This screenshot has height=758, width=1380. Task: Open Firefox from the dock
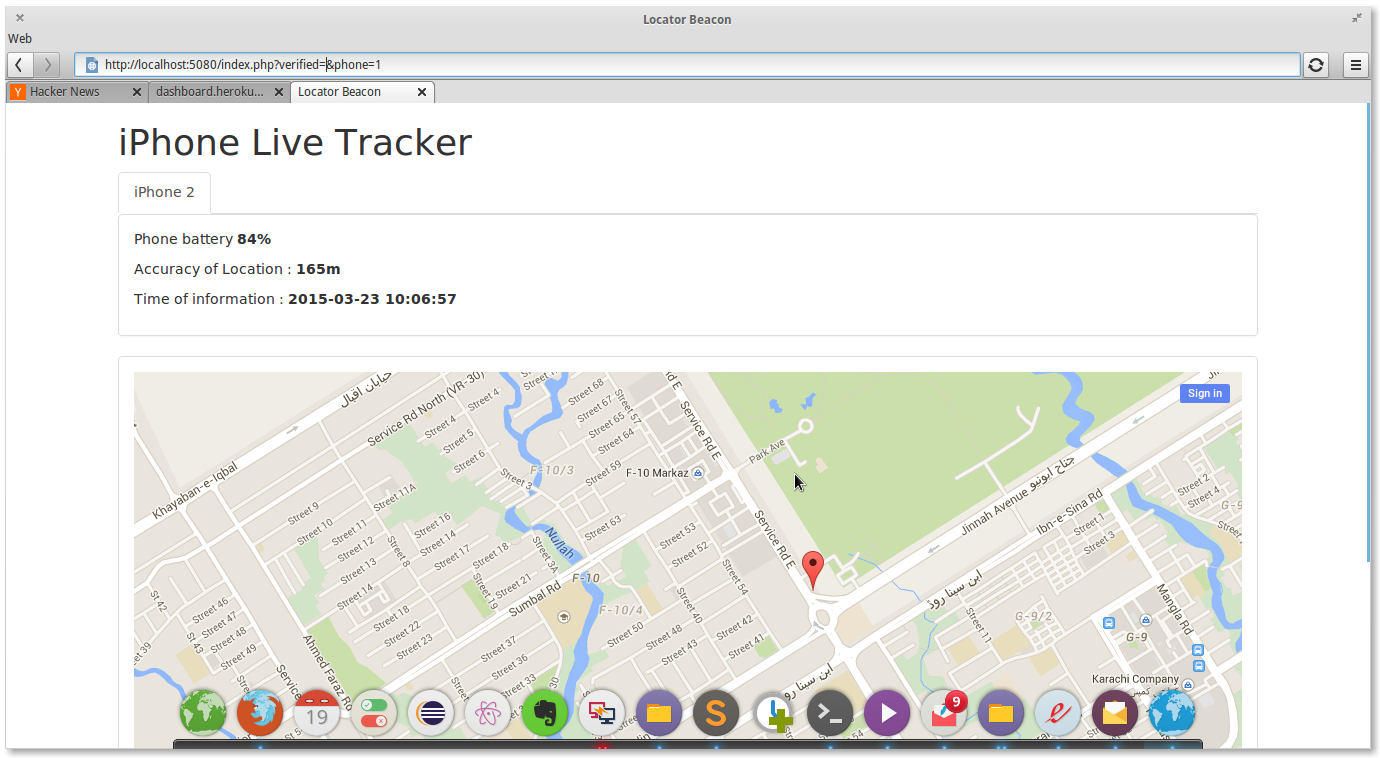click(260, 713)
